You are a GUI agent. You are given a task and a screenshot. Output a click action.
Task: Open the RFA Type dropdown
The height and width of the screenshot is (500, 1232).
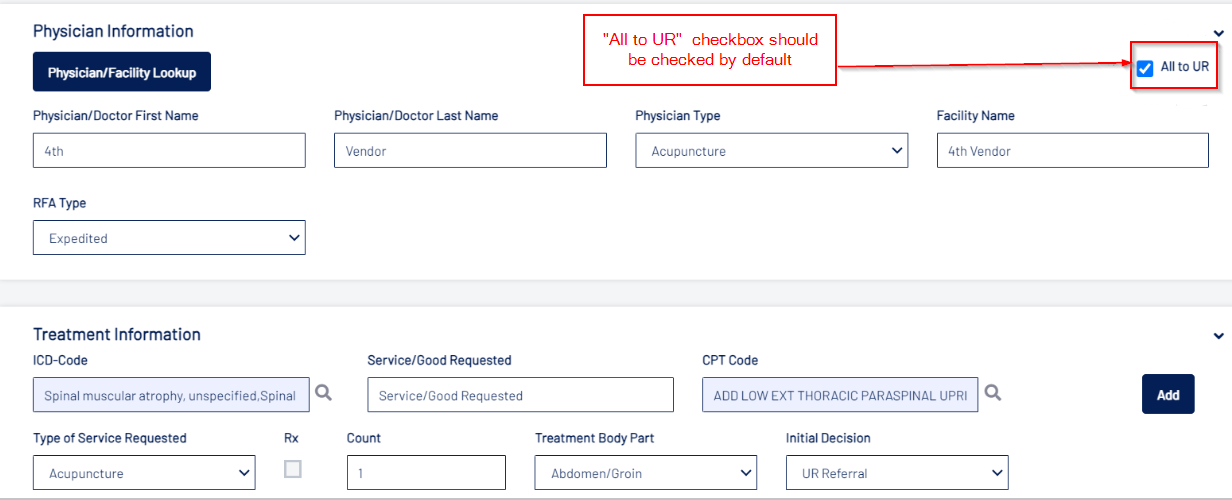[169, 238]
